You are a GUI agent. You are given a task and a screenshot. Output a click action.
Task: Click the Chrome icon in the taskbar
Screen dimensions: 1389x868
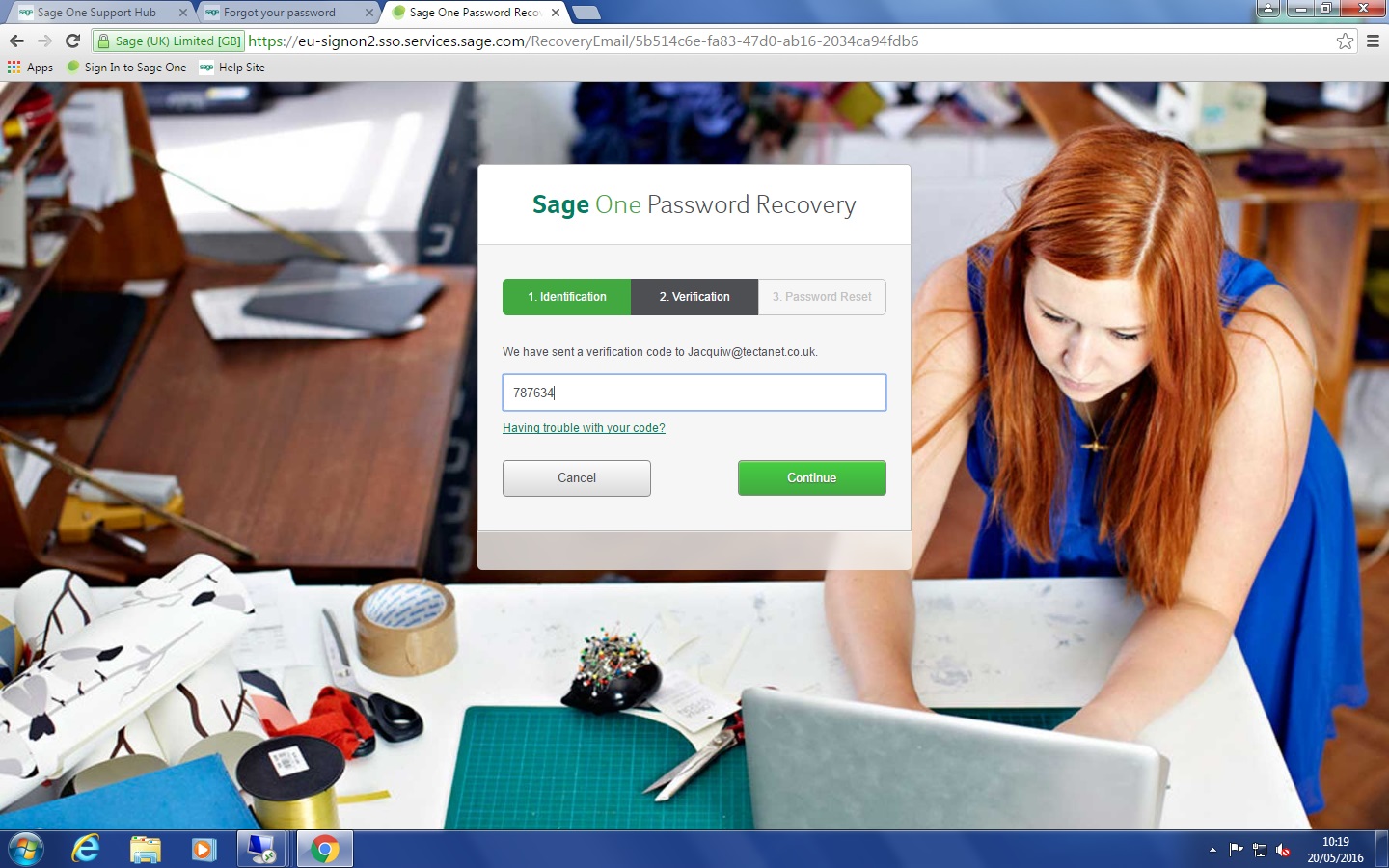(325, 850)
